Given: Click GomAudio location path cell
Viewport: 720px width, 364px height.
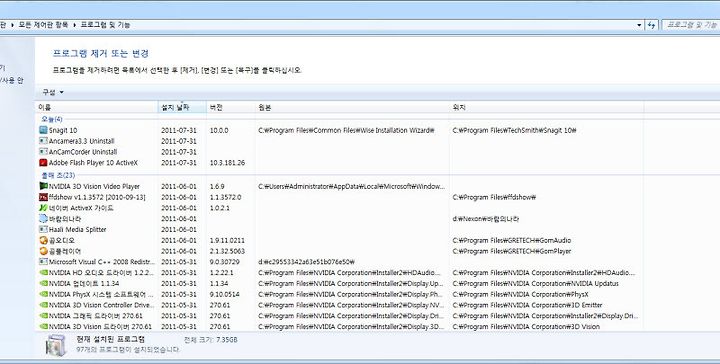Looking at the screenshot, I should tap(512, 241).
